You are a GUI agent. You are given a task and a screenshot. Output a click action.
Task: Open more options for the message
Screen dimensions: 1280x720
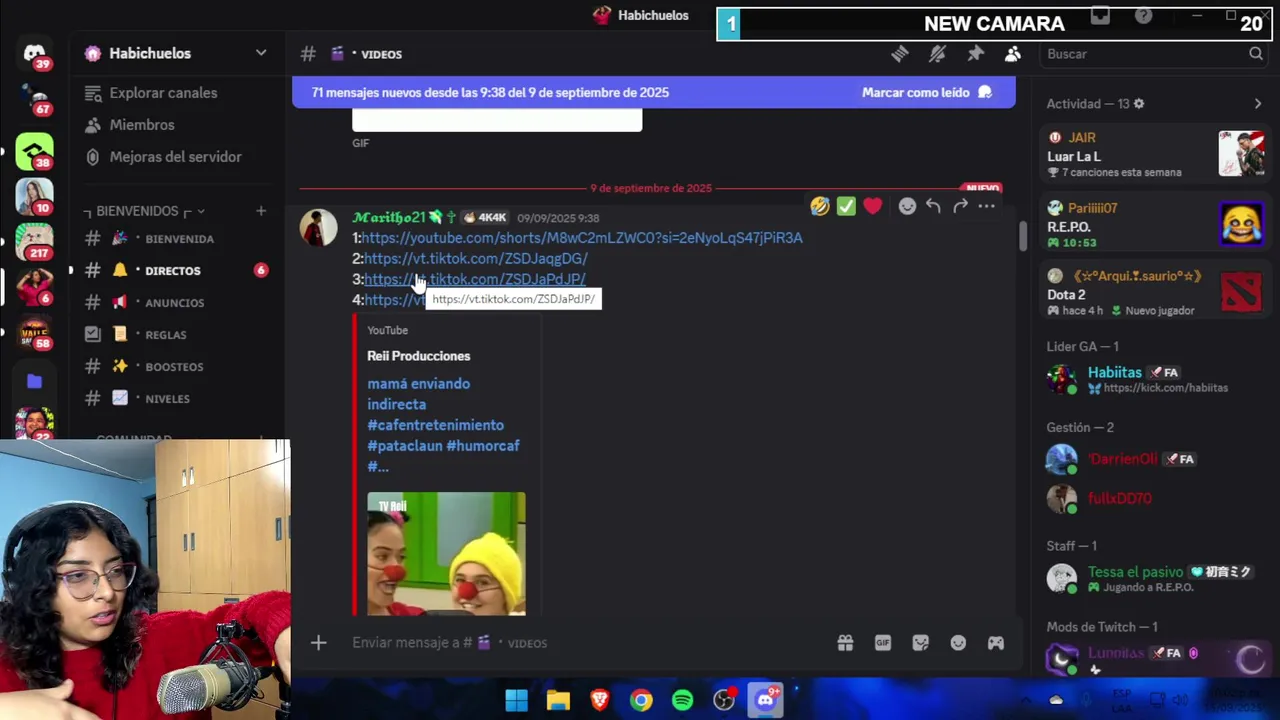click(x=987, y=206)
